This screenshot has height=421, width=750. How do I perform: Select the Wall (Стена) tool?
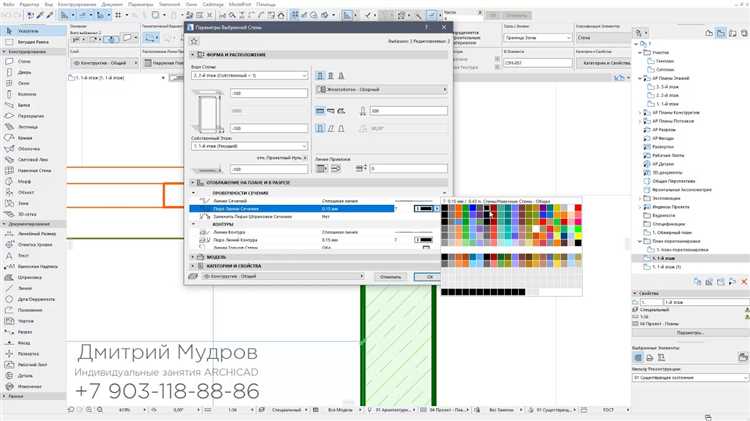pyautogui.click(x=33, y=61)
